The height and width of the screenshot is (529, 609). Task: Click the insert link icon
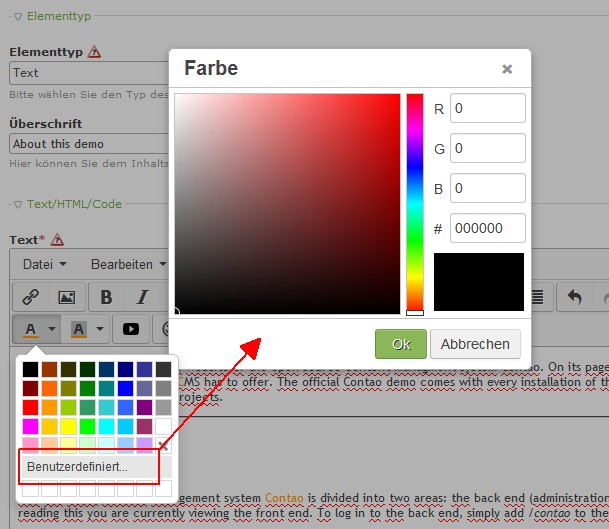pyautogui.click(x=31, y=297)
